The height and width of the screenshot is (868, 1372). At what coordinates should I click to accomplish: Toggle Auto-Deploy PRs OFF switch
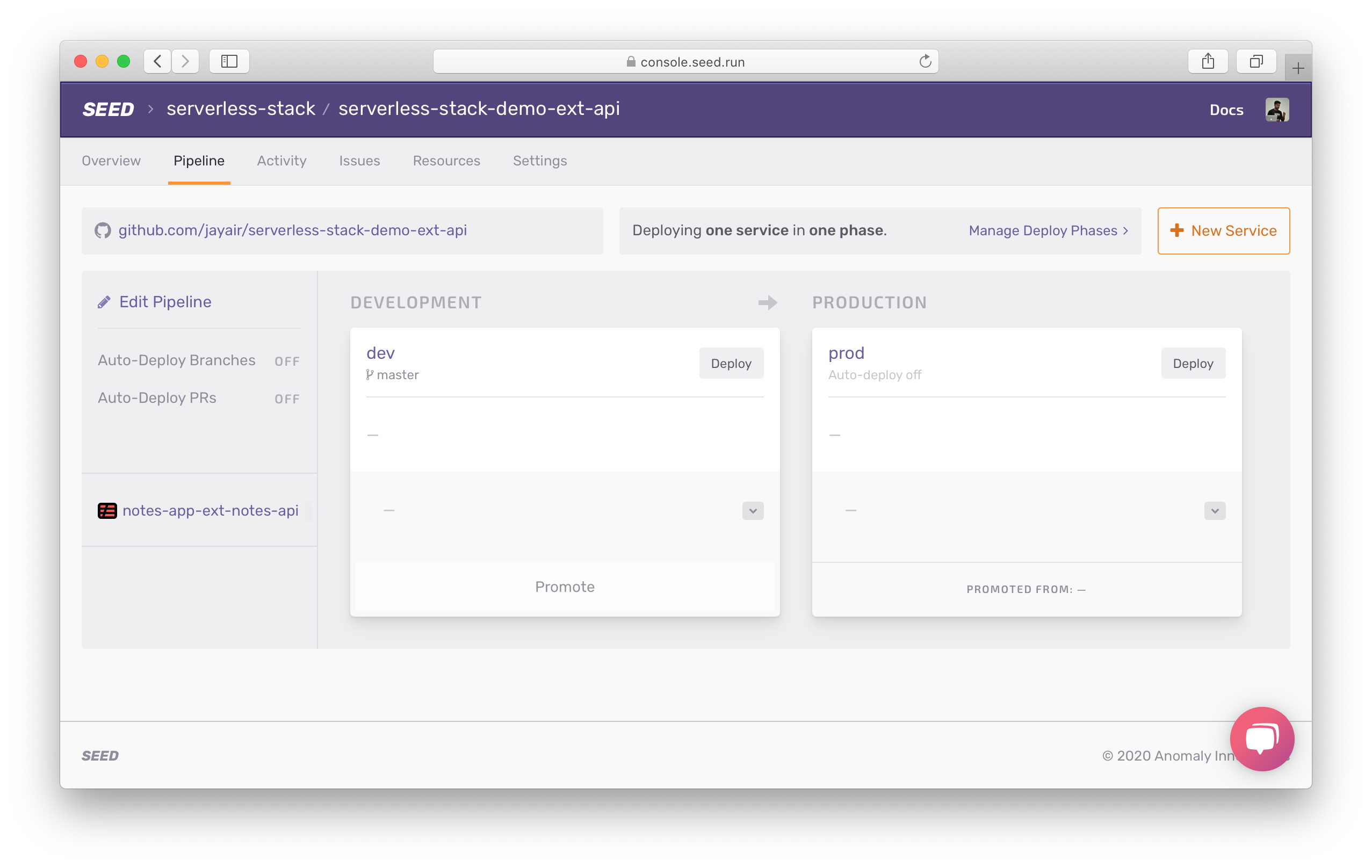click(287, 398)
